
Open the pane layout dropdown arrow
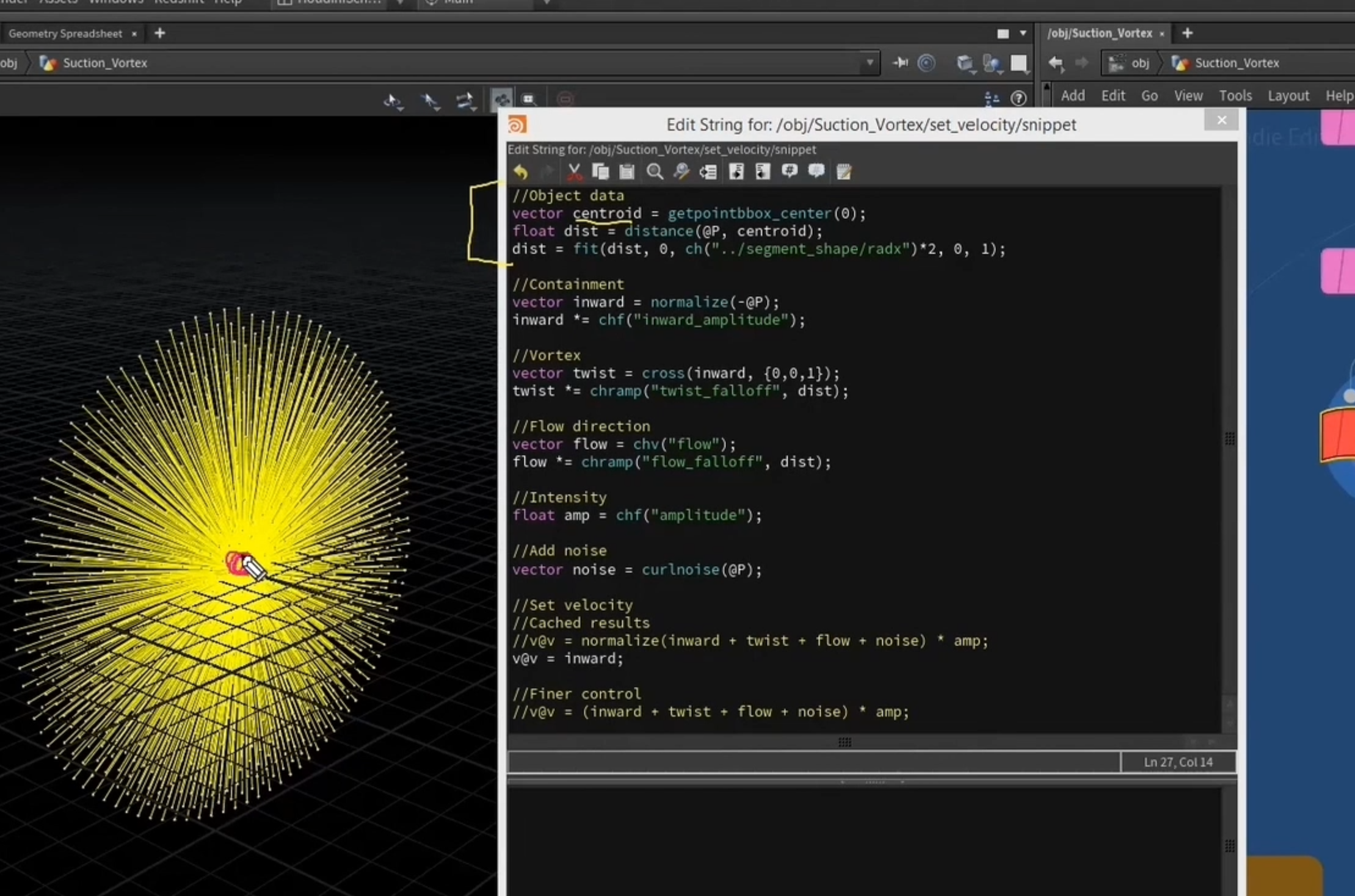(x=1023, y=33)
